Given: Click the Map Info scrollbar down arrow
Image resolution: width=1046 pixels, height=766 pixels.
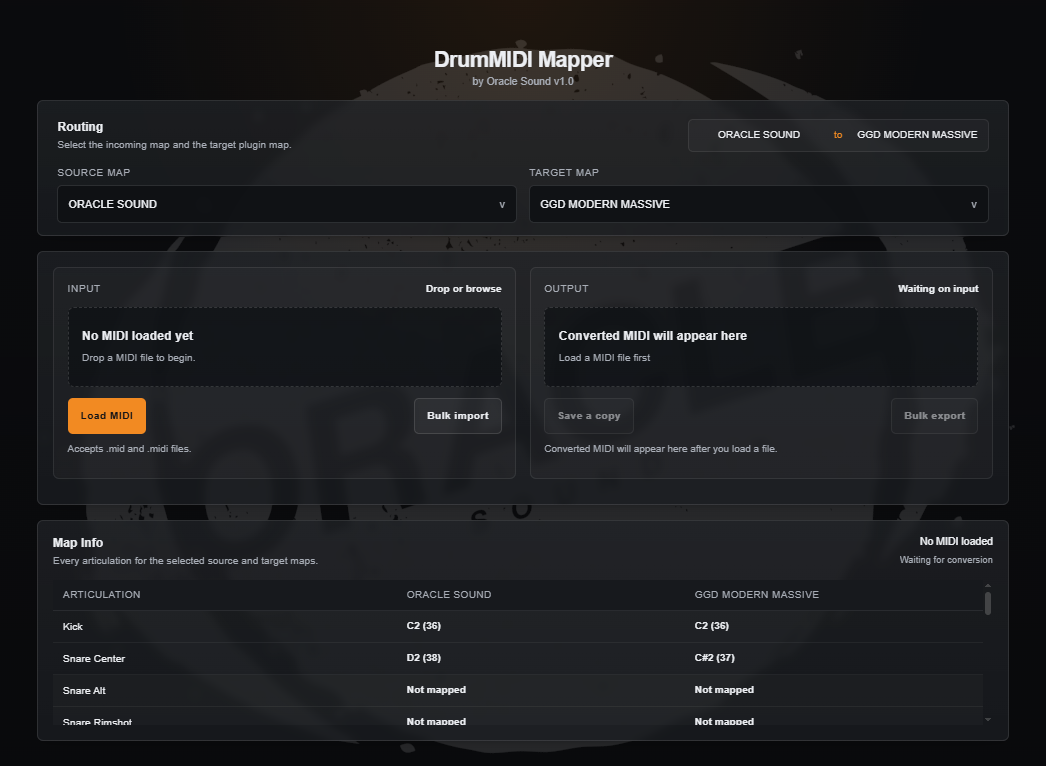Looking at the screenshot, I should point(988,718).
